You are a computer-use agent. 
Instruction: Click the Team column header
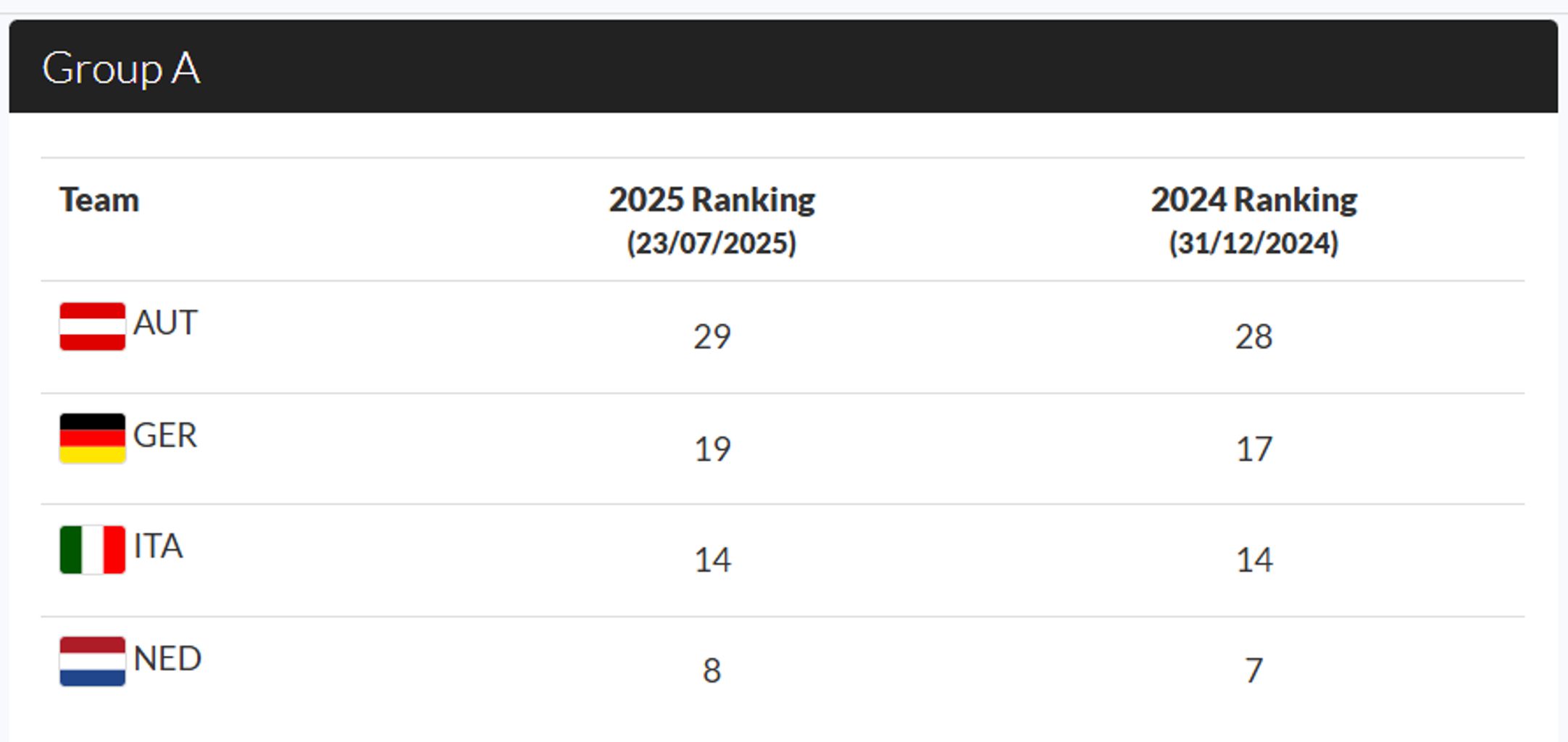click(x=99, y=200)
